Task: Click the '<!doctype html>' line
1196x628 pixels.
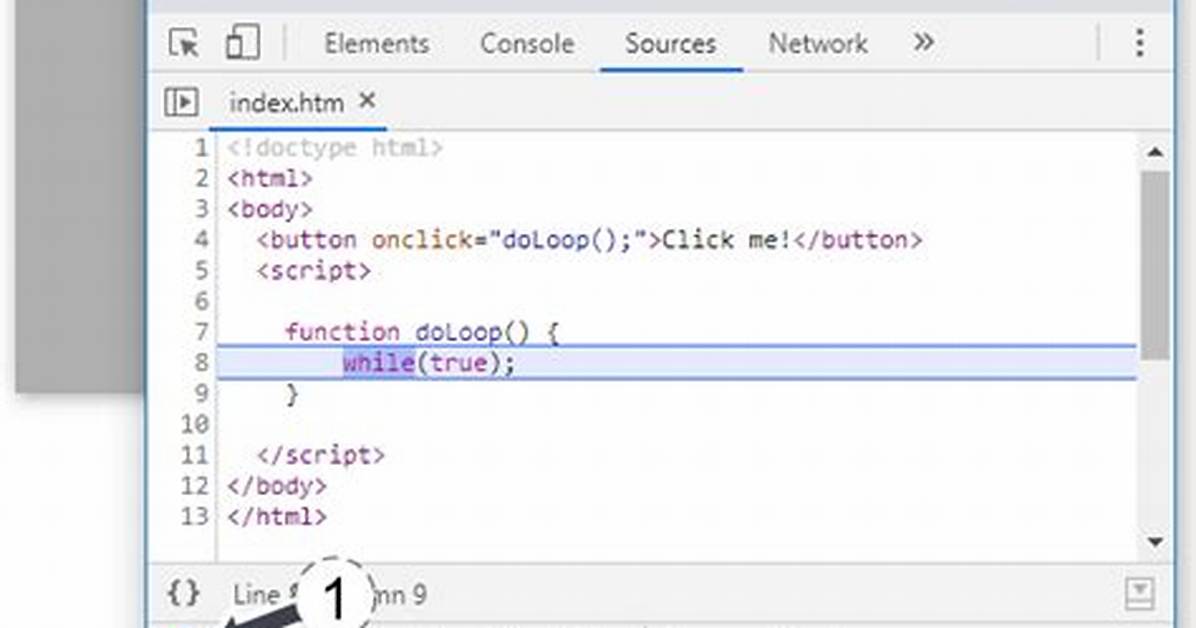Action: [335, 148]
